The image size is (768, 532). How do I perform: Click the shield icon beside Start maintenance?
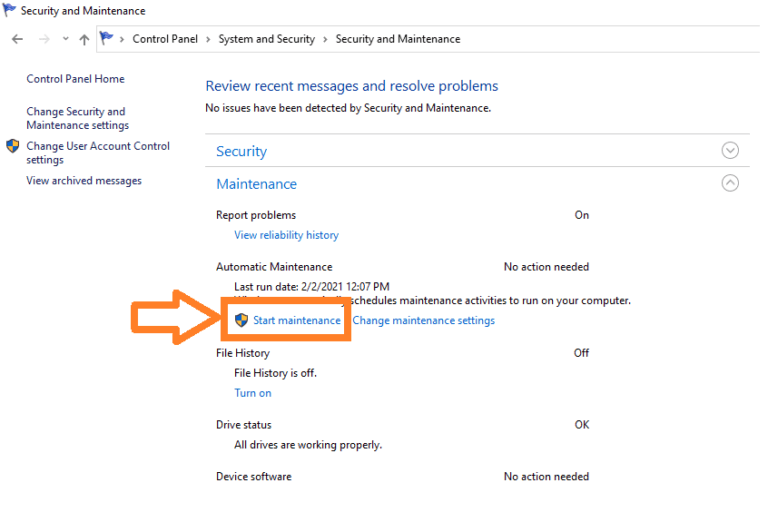[x=241, y=320]
